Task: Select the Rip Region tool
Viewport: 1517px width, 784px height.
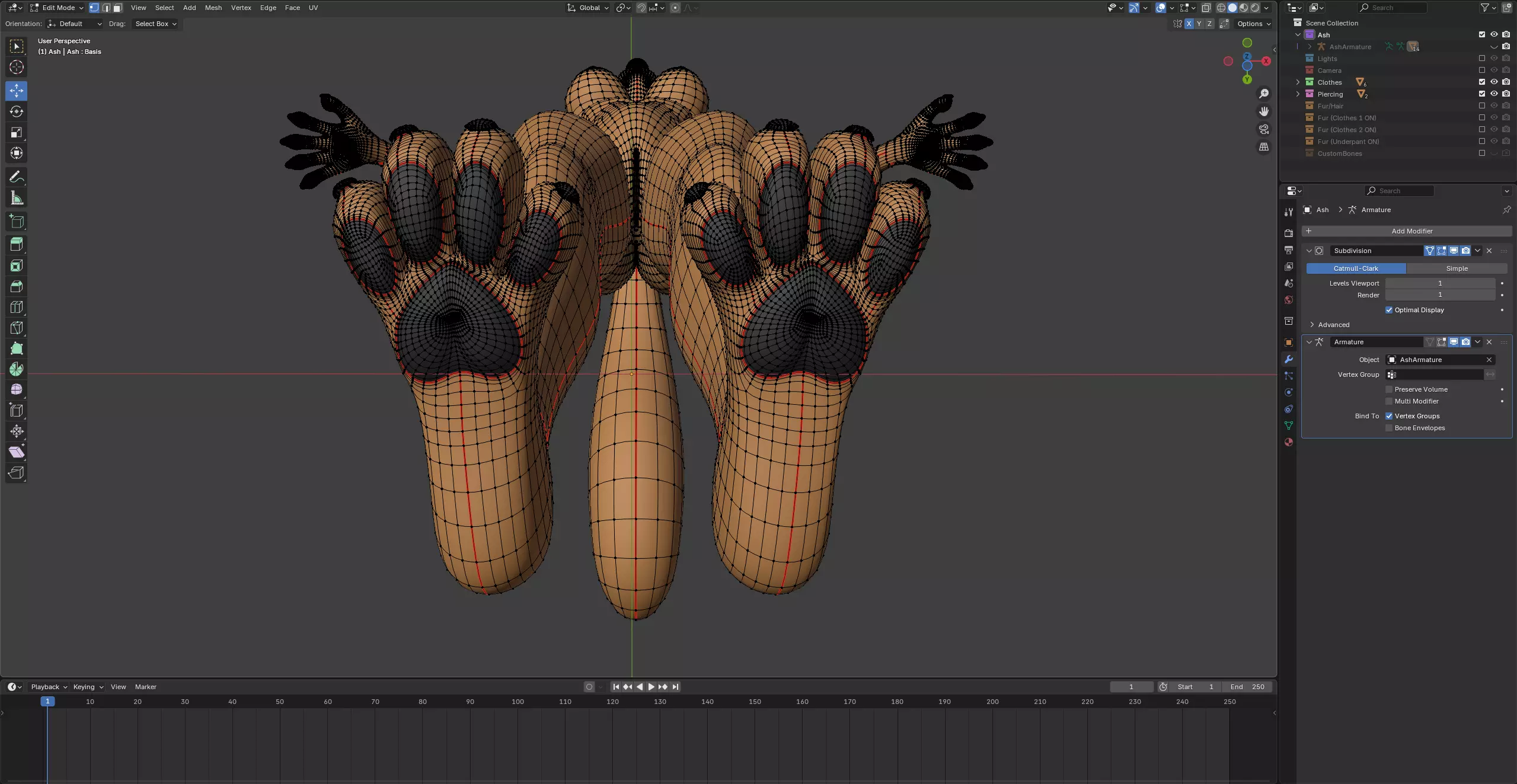Action: [x=17, y=472]
